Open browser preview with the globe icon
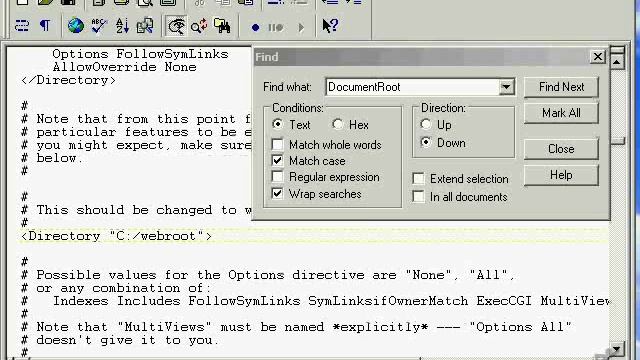 76,27
